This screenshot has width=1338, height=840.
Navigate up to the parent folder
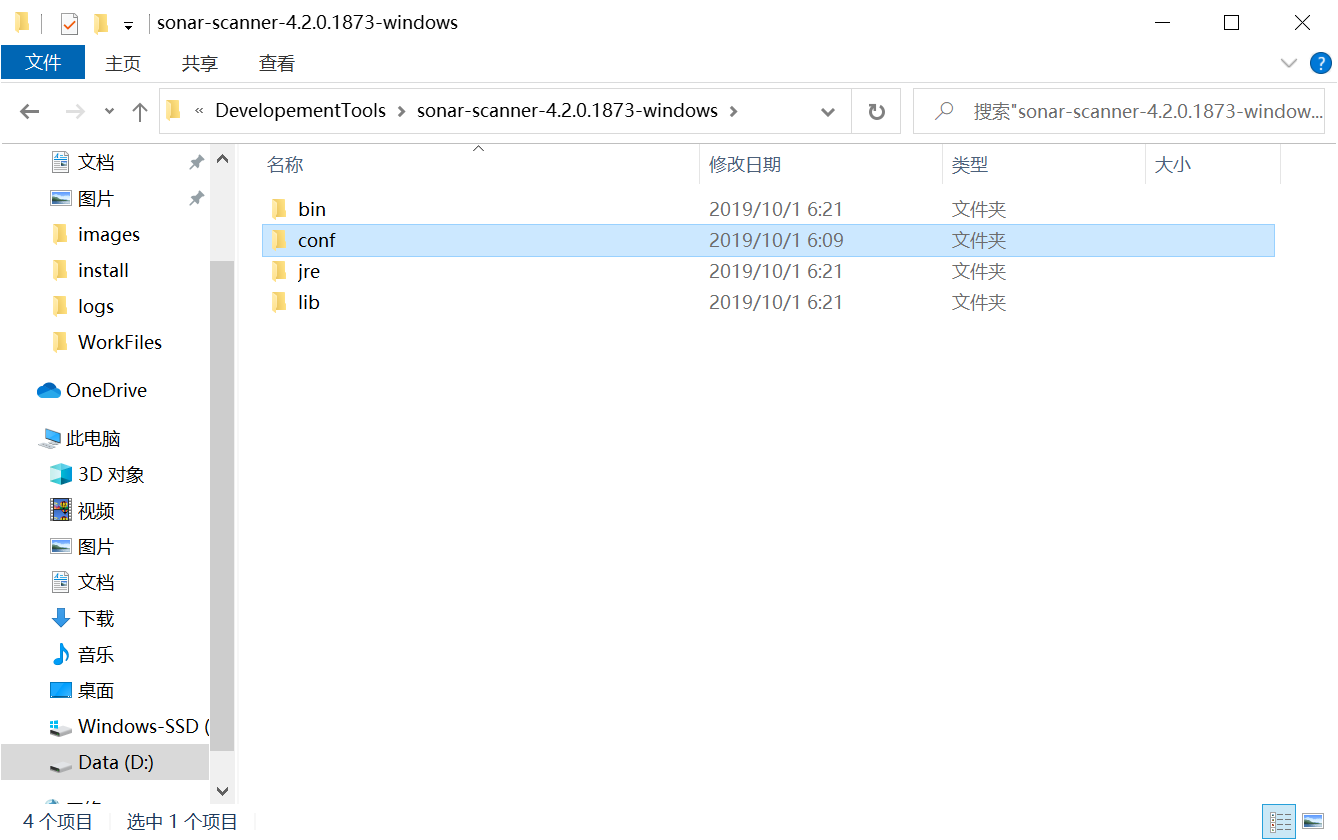[x=139, y=111]
